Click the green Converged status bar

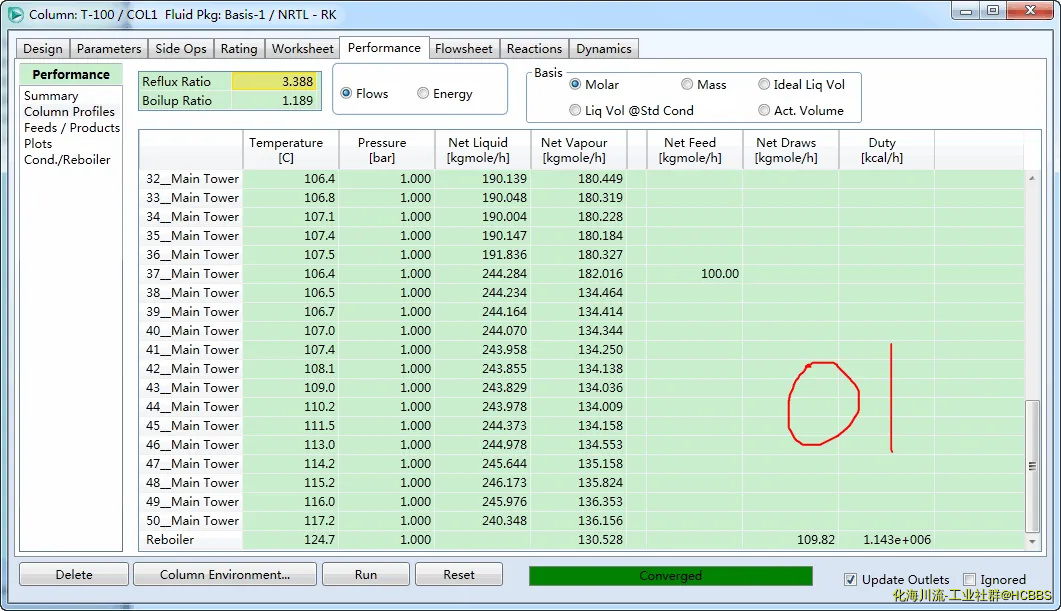pyautogui.click(x=671, y=576)
